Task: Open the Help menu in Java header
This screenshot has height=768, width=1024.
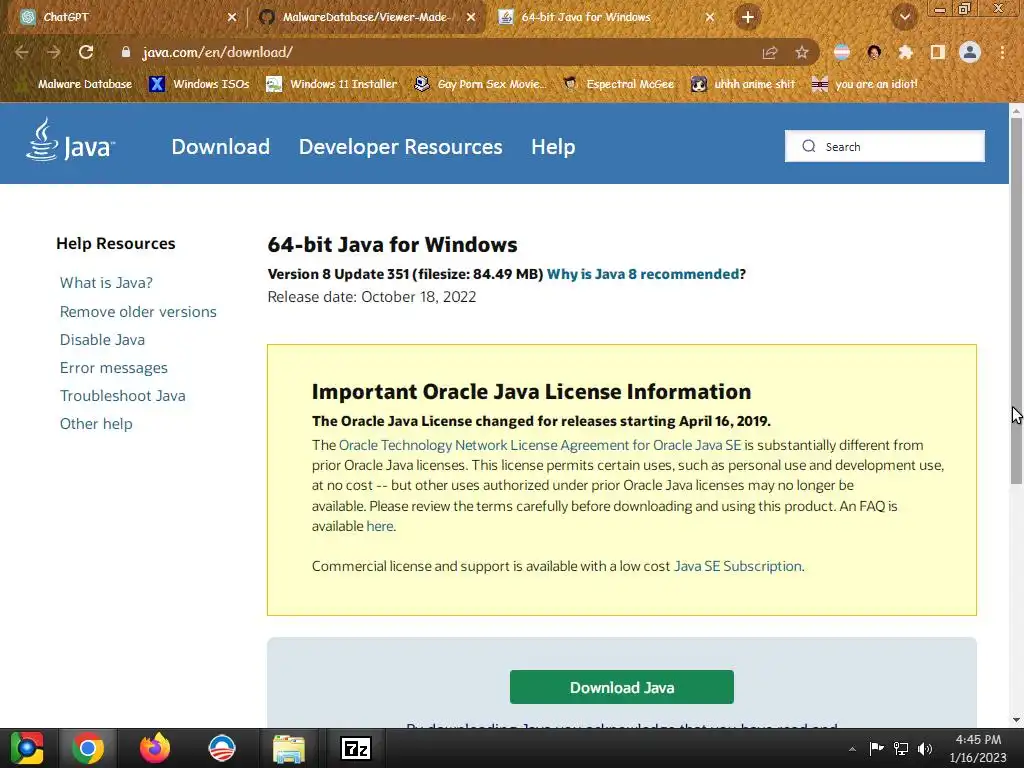Action: click(x=553, y=146)
